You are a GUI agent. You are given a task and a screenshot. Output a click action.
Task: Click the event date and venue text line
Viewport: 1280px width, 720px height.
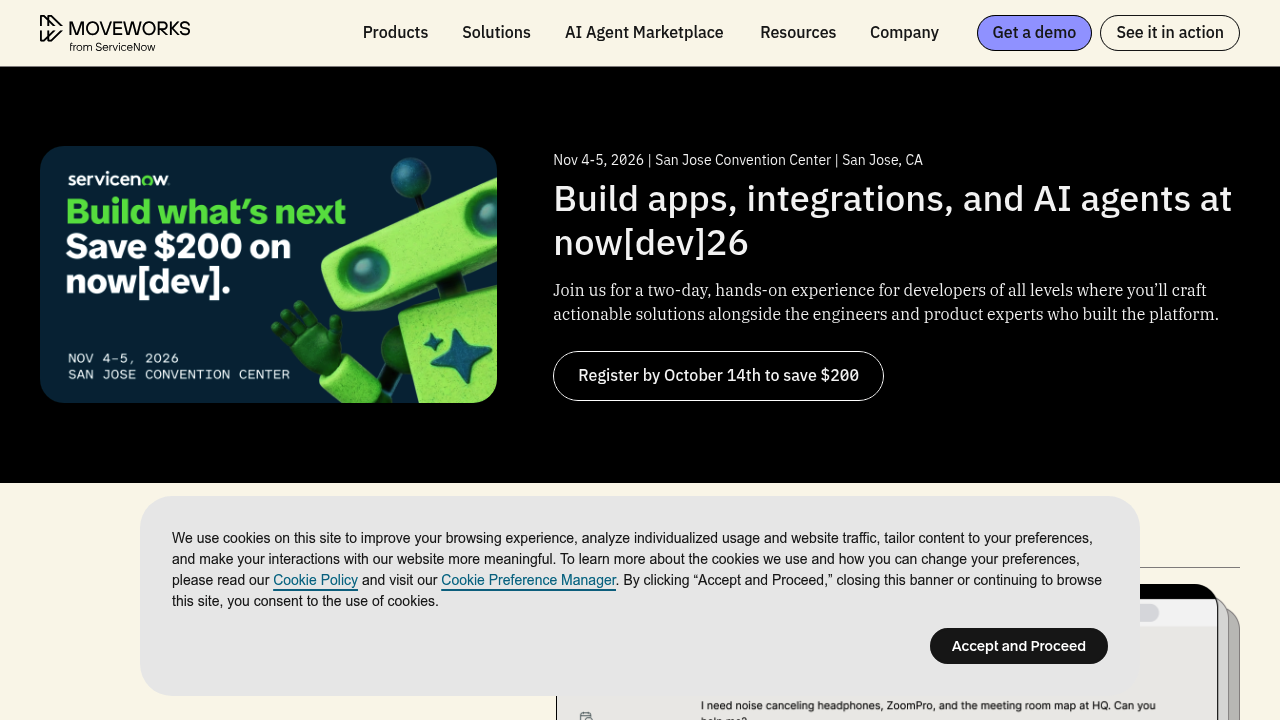point(738,160)
